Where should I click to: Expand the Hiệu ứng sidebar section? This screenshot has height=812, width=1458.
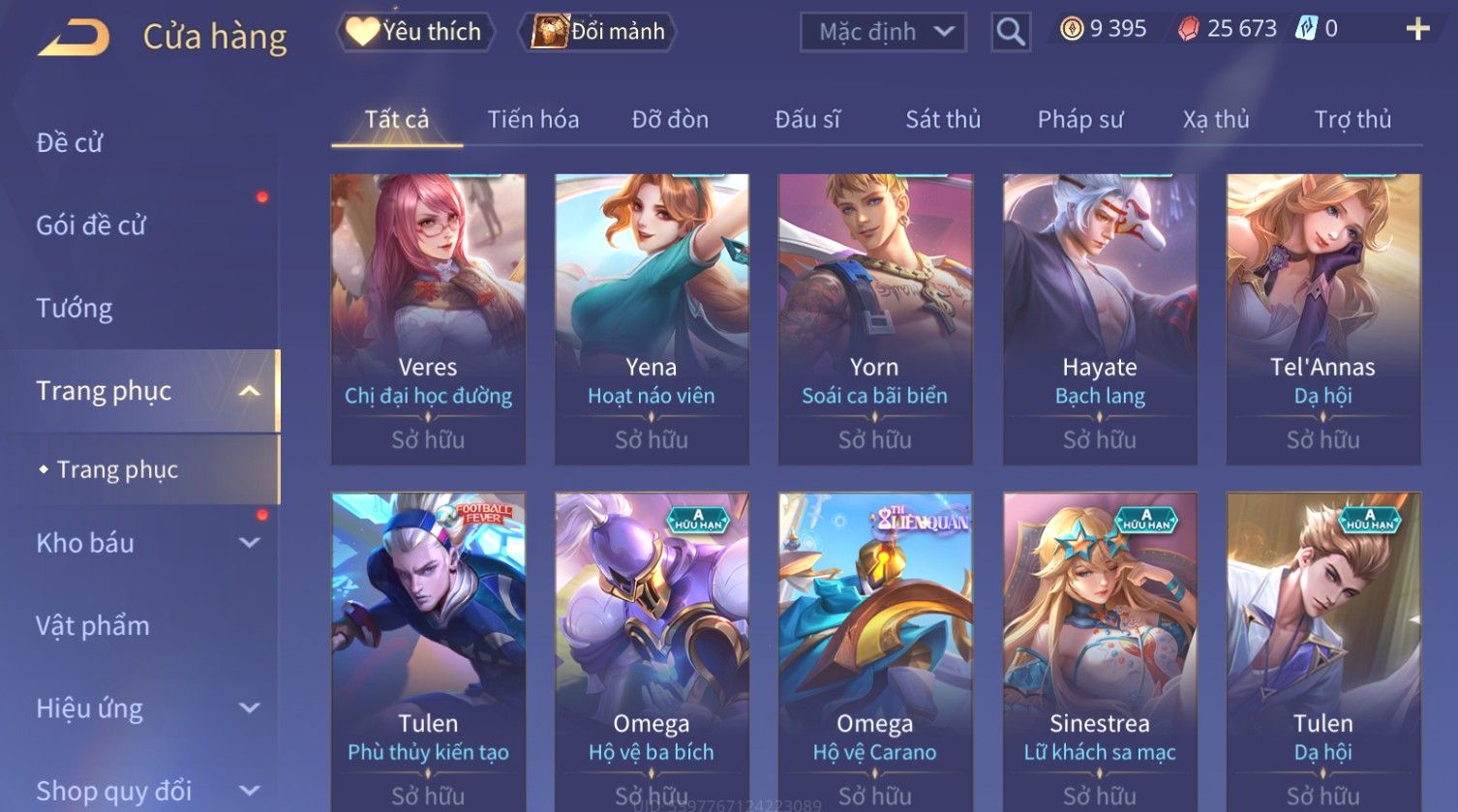pyautogui.click(x=249, y=708)
